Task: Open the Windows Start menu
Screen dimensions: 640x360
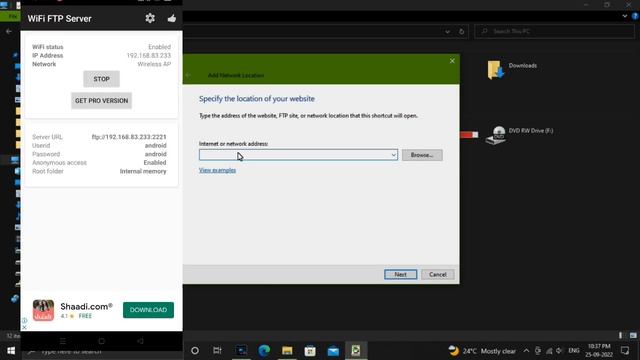Action: tap(11, 351)
